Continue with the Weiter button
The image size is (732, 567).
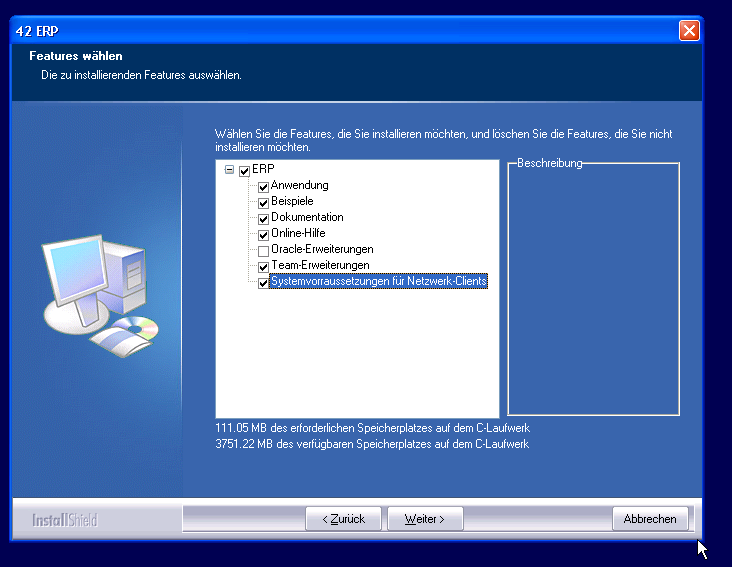click(x=425, y=519)
